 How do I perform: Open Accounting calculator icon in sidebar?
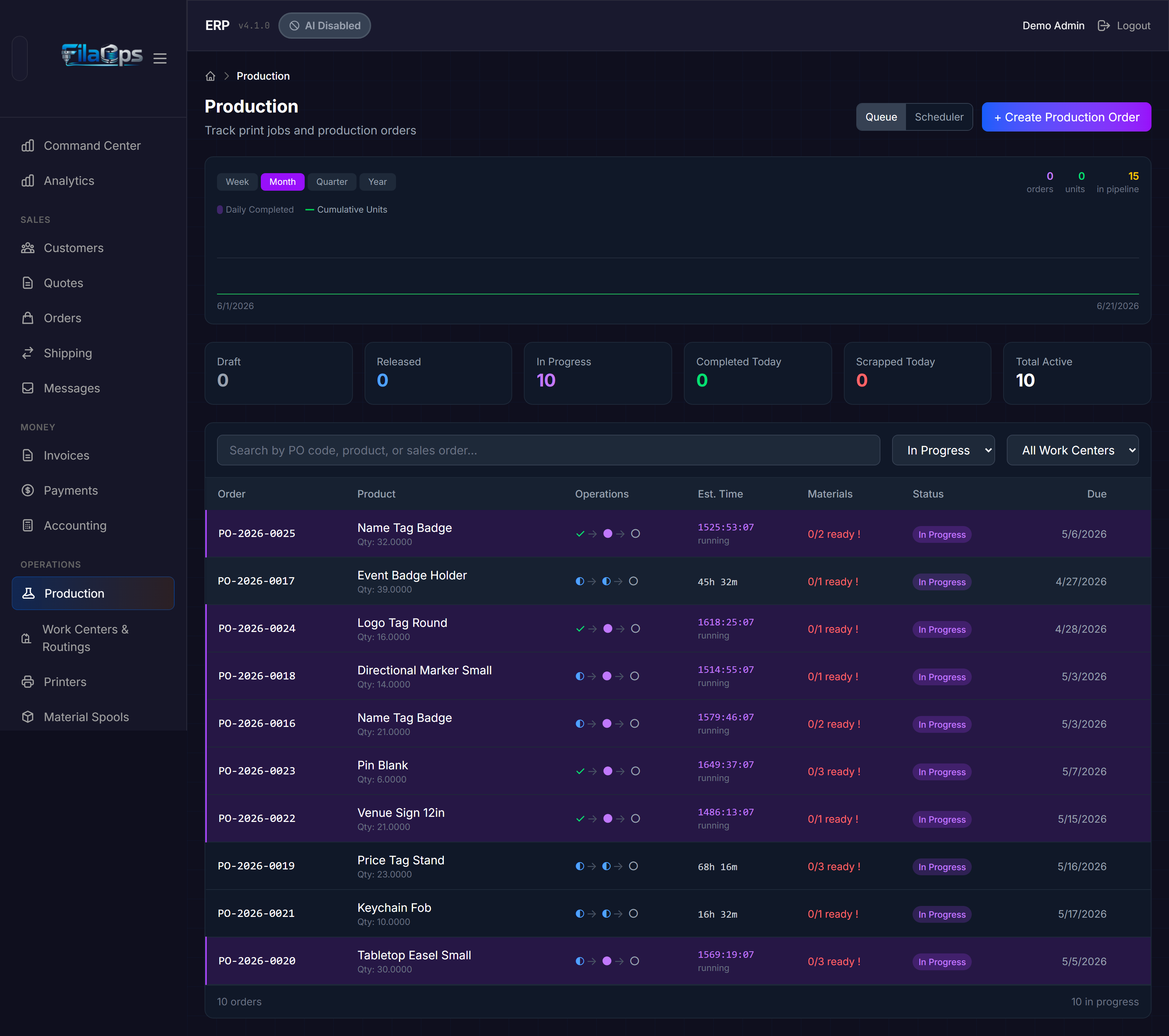coord(27,525)
